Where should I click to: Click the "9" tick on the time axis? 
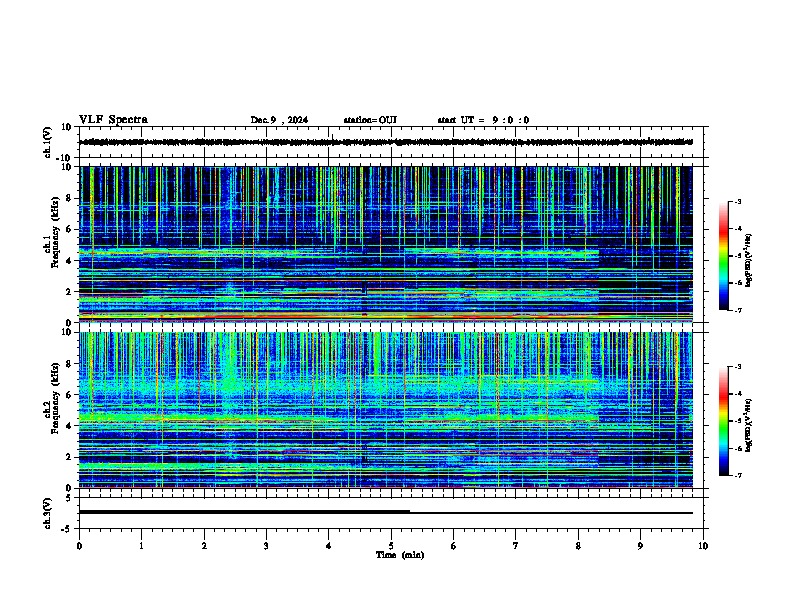pos(640,545)
